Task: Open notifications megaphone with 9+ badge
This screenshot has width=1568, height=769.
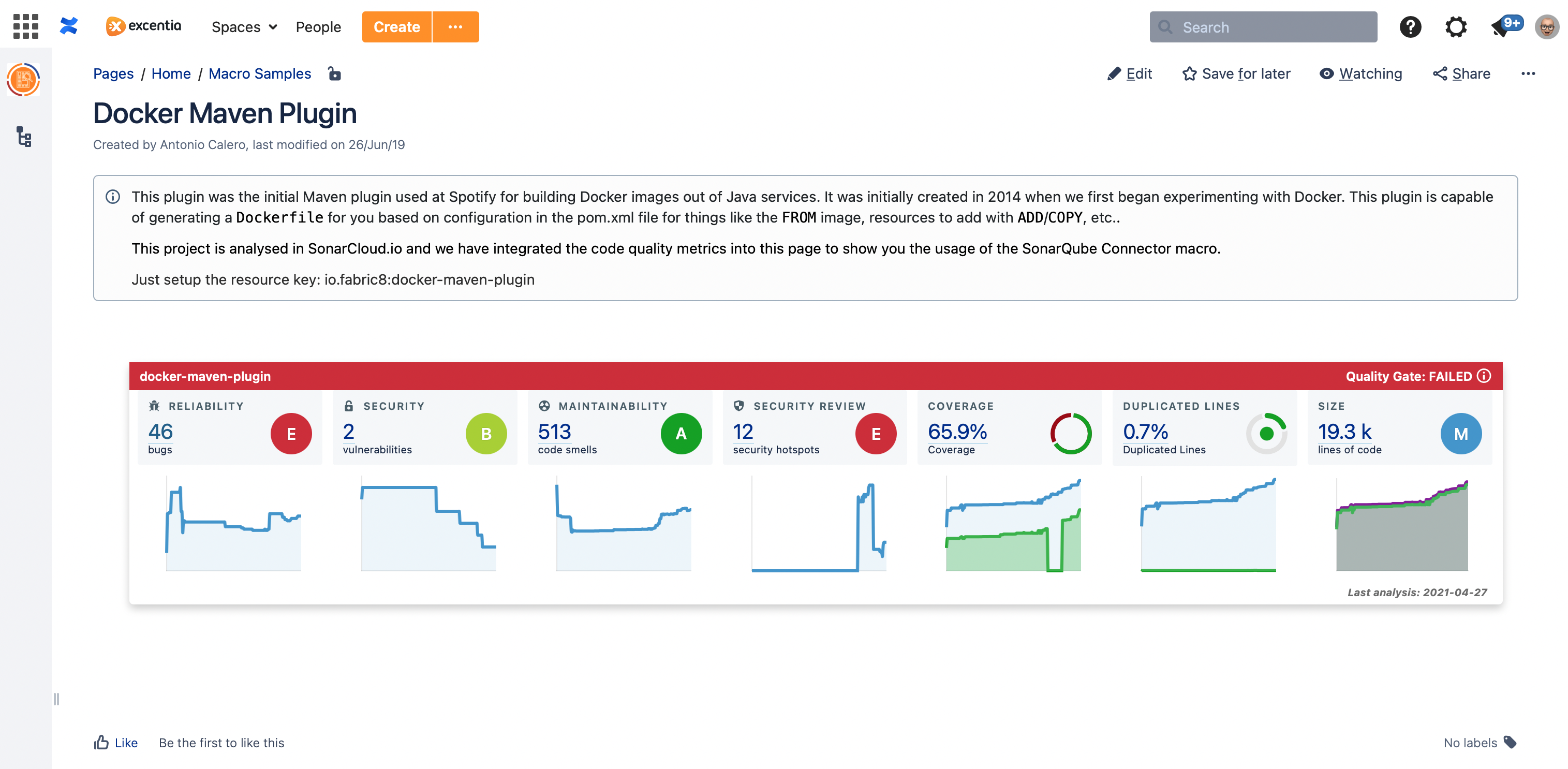Action: point(1506,26)
